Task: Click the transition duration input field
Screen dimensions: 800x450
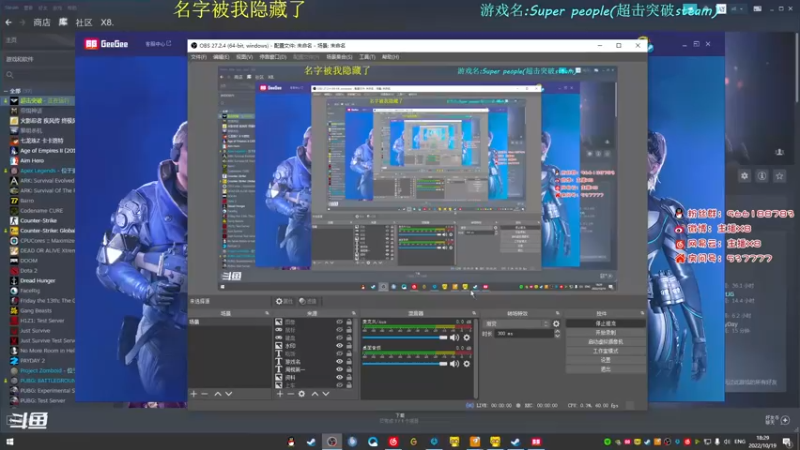Action: (x=524, y=334)
